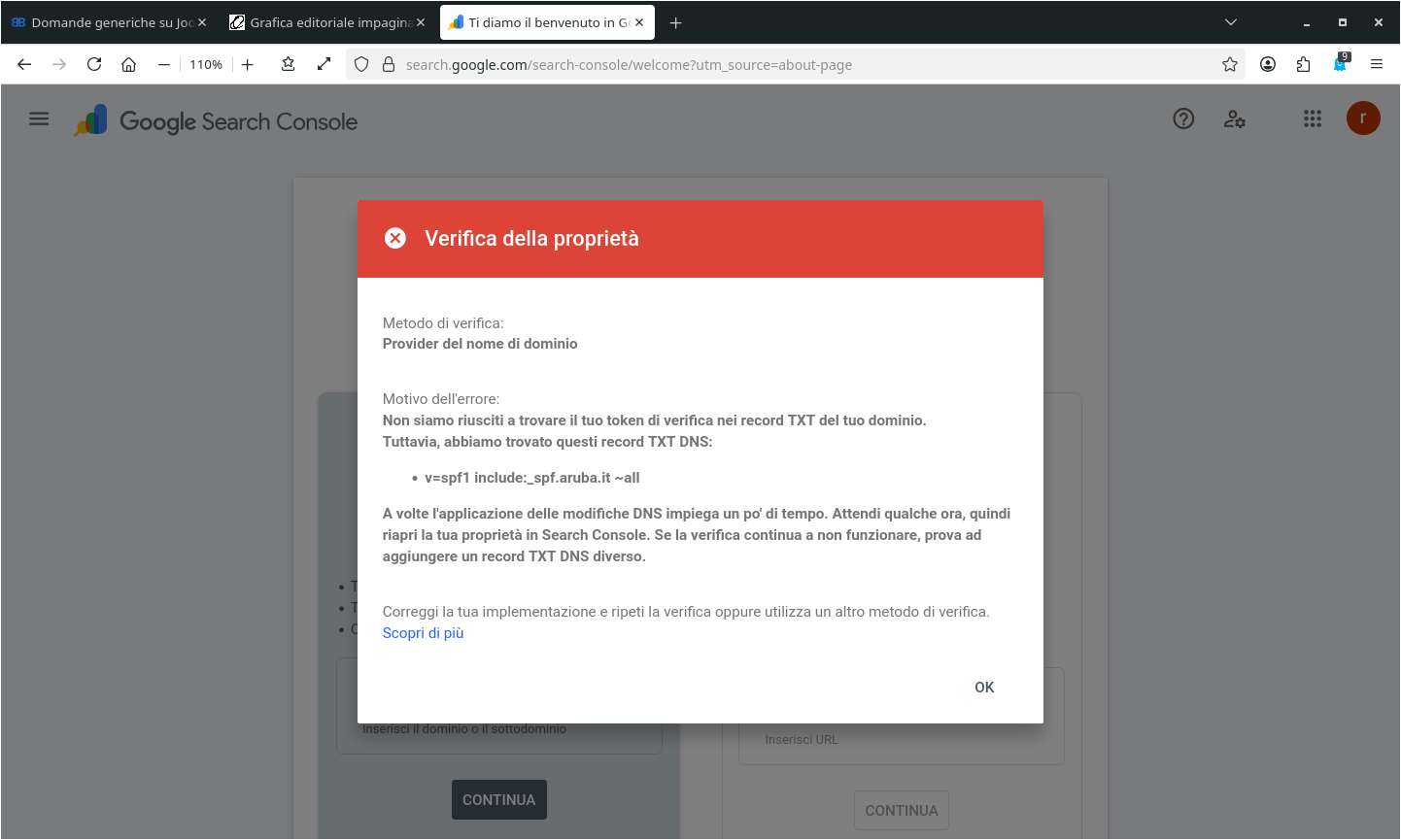Go to the browser home page
This screenshot has height=840, width=1401.
[x=128, y=65]
